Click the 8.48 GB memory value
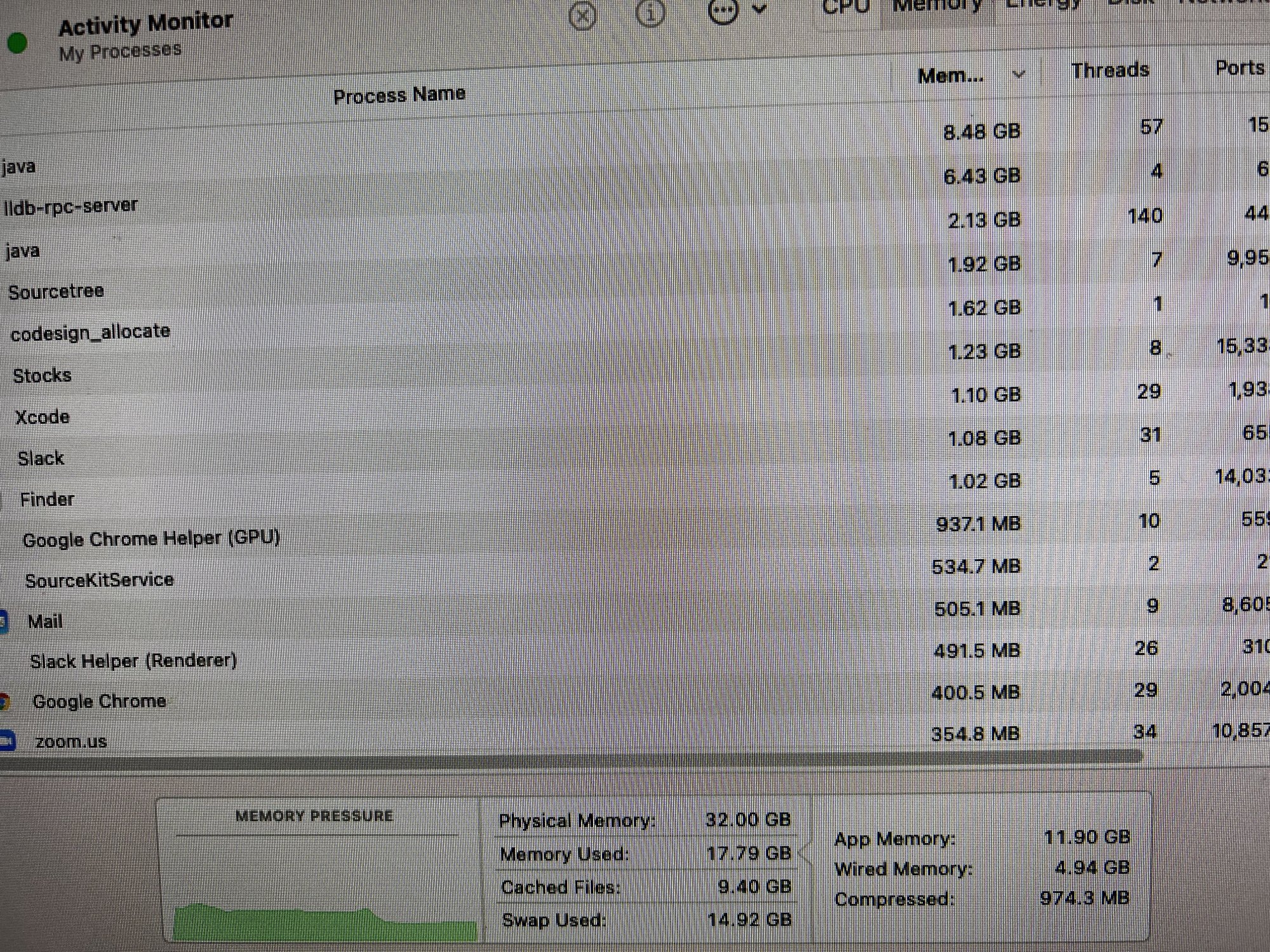This screenshot has height=952, width=1270. pos(982,131)
